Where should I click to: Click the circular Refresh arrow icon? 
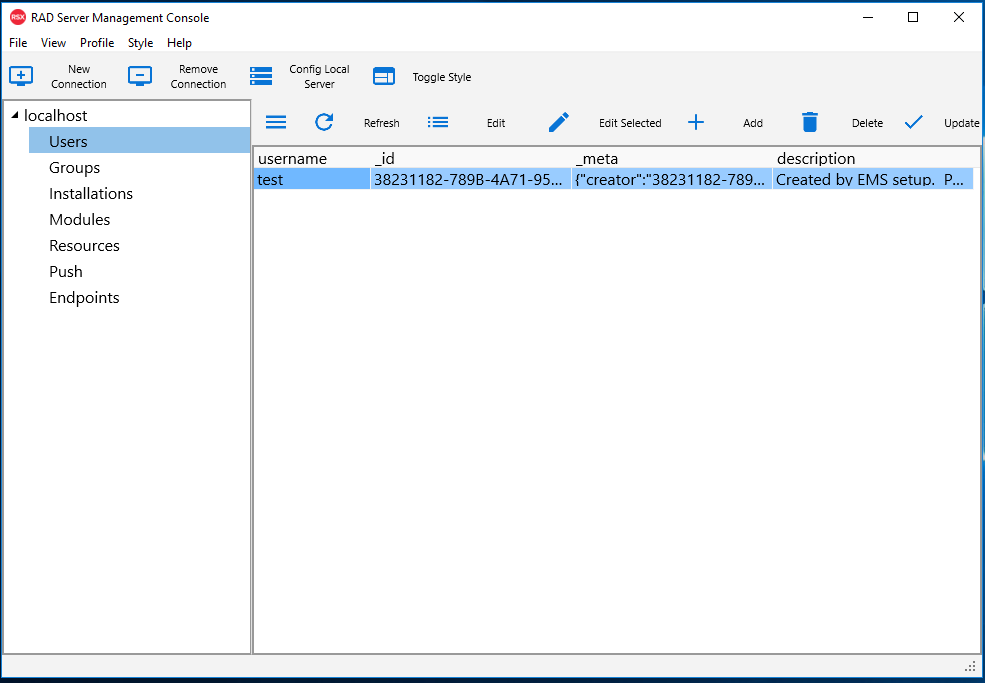[324, 122]
